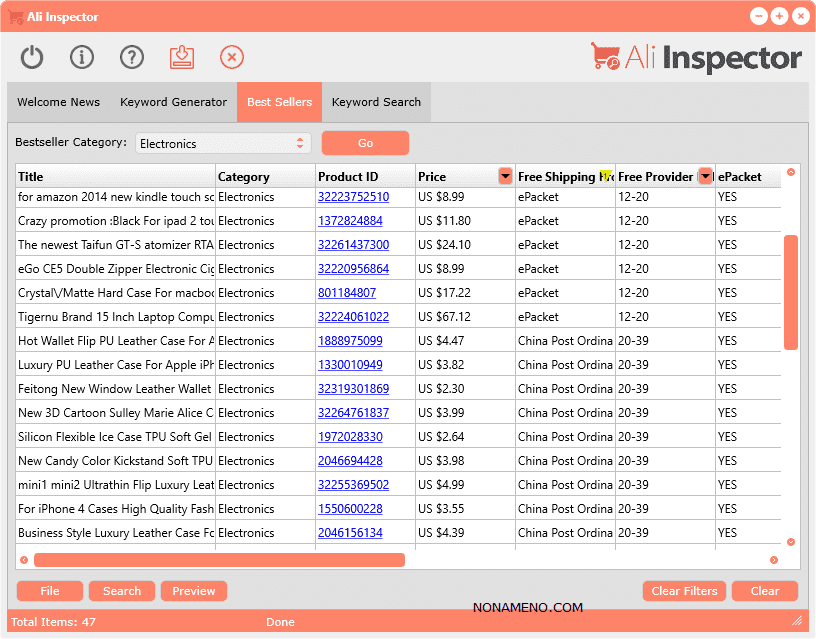Switch to the Keyword Generator tab
The height and width of the screenshot is (639, 816).
coord(173,102)
